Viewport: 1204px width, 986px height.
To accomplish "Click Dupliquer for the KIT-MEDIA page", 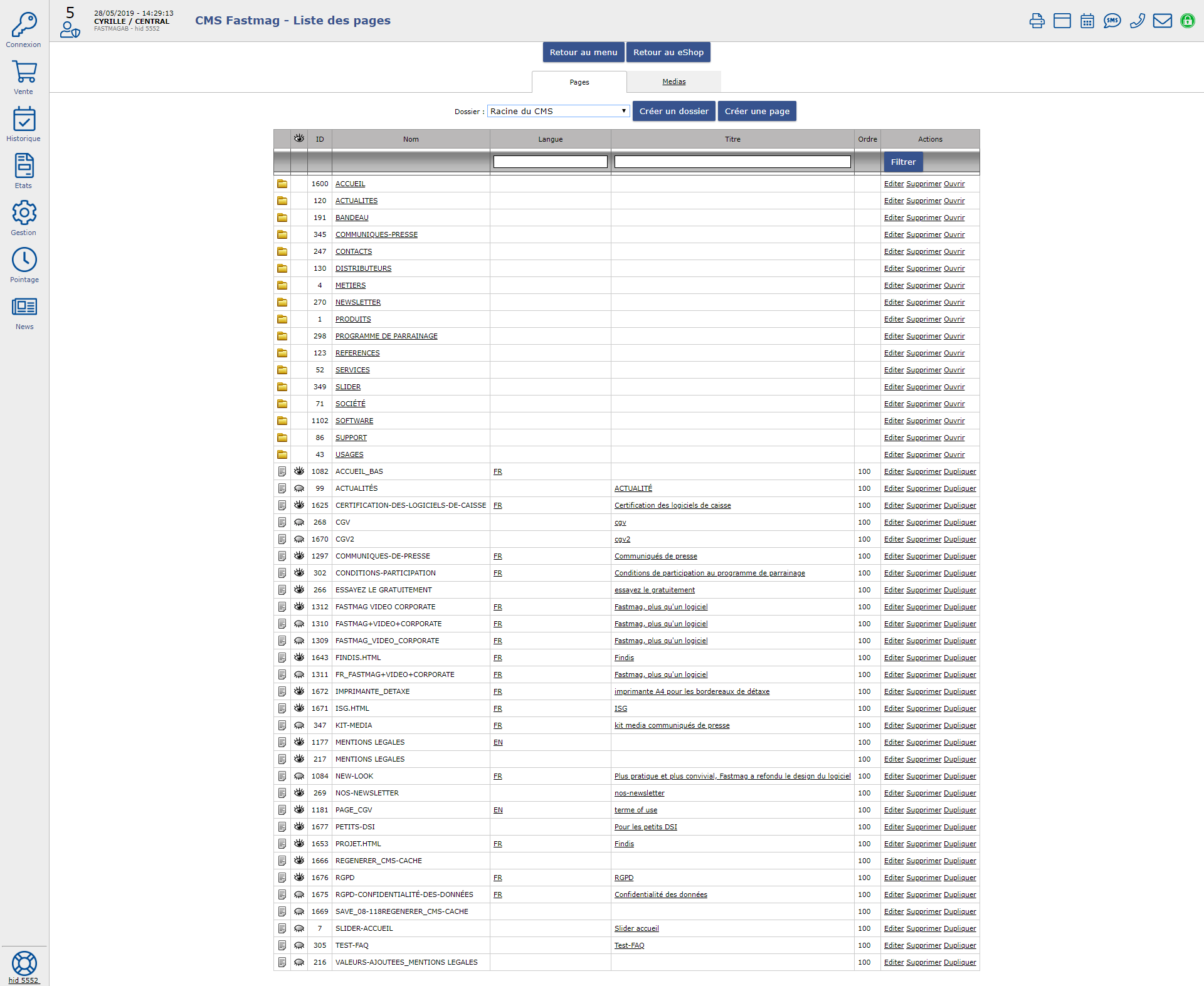I will (x=959, y=725).
